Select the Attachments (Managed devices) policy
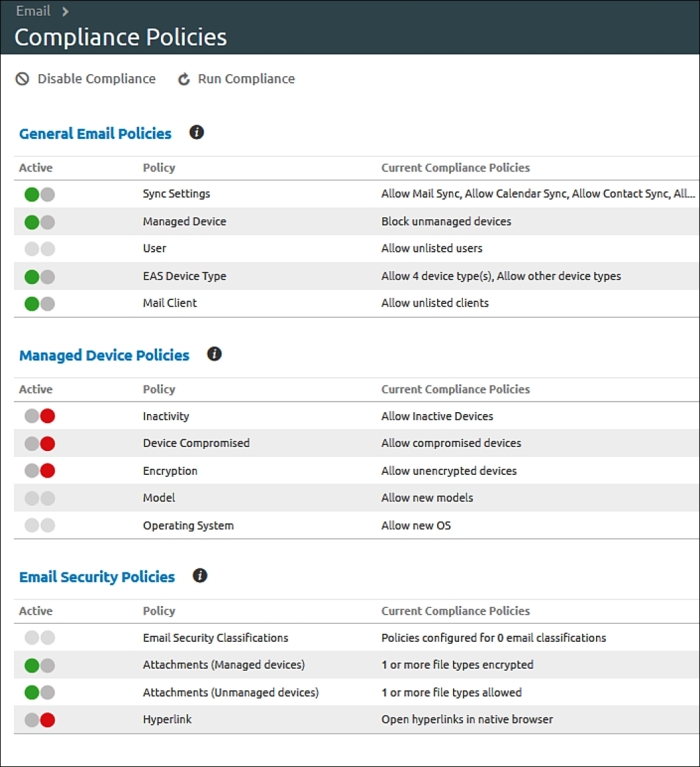This screenshot has width=700, height=767. pyautogui.click(x=224, y=665)
